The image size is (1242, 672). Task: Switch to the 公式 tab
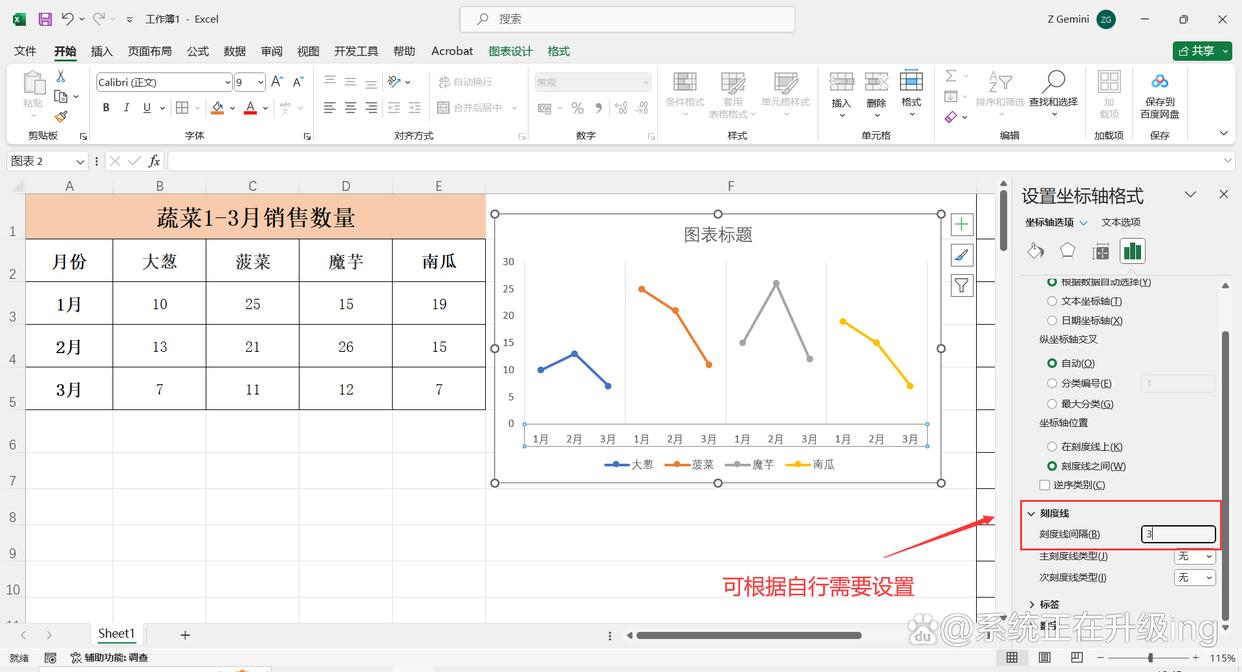(x=198, y=51)
